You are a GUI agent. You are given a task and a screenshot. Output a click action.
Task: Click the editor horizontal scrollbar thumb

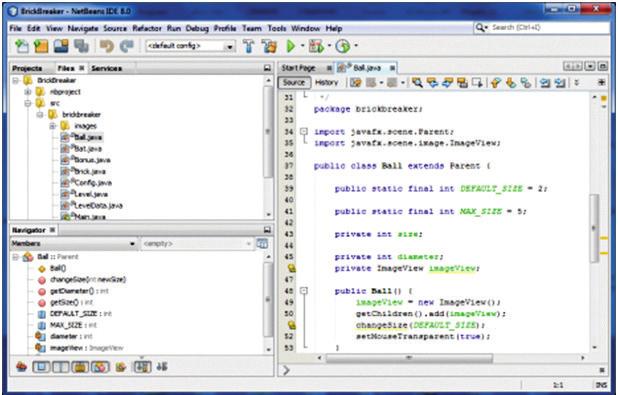click(x=409, y=358)
